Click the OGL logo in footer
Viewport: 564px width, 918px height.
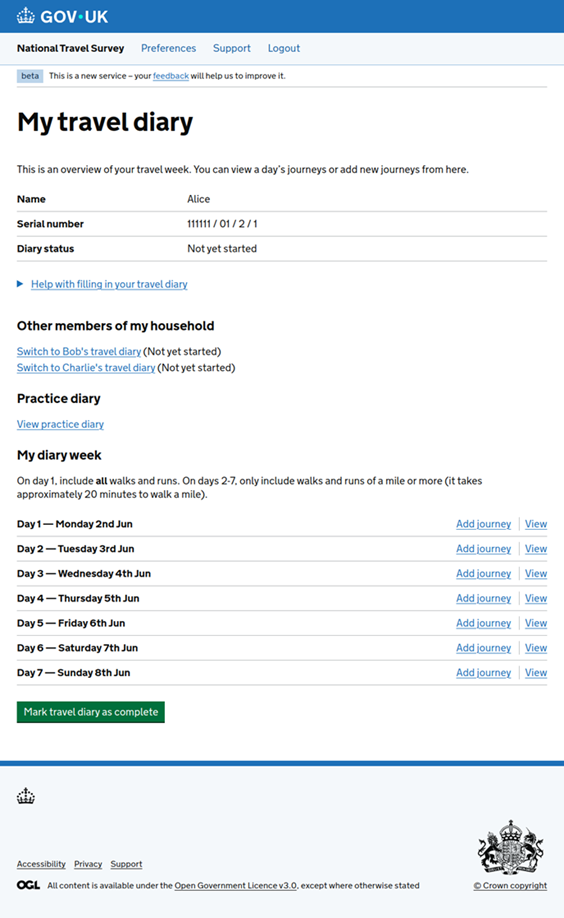(28, 885)
